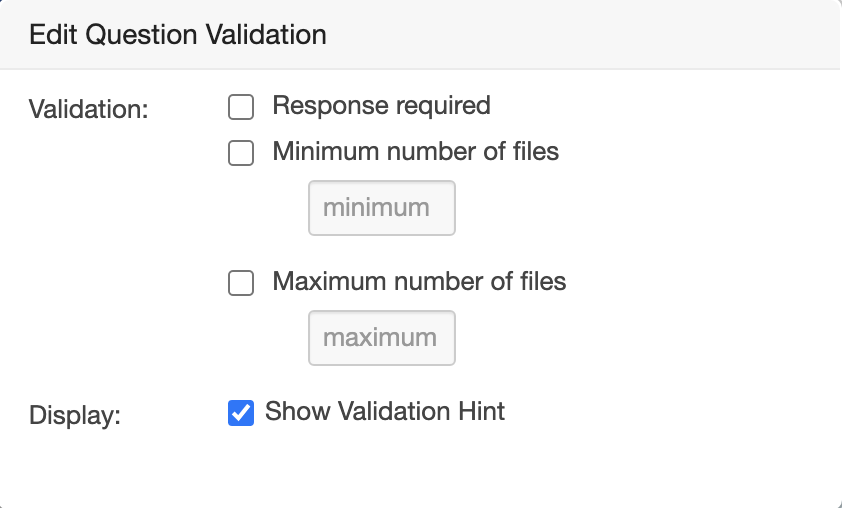The height and width of the screenshot is (508, 842).
Task: Tick the Minimum number of files checkbox
Action: click(241, 153)
